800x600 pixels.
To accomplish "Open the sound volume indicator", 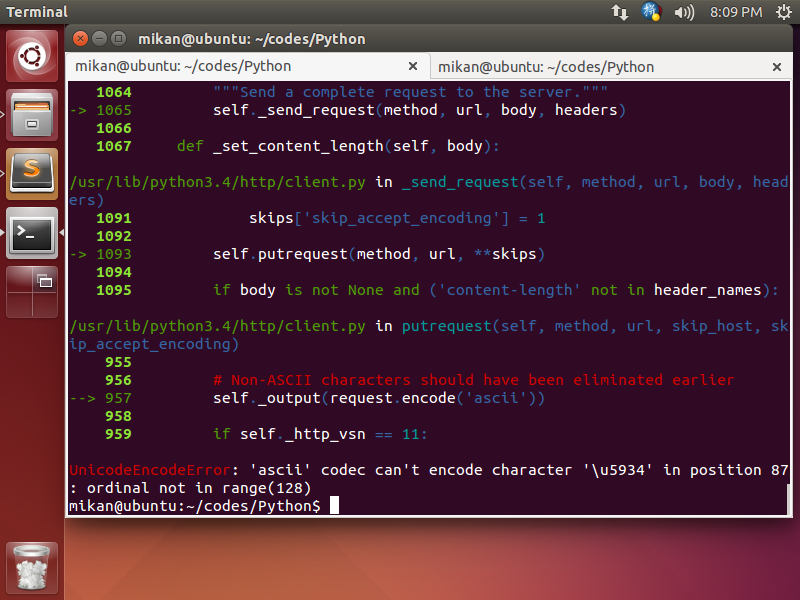I will click(682, 13).
